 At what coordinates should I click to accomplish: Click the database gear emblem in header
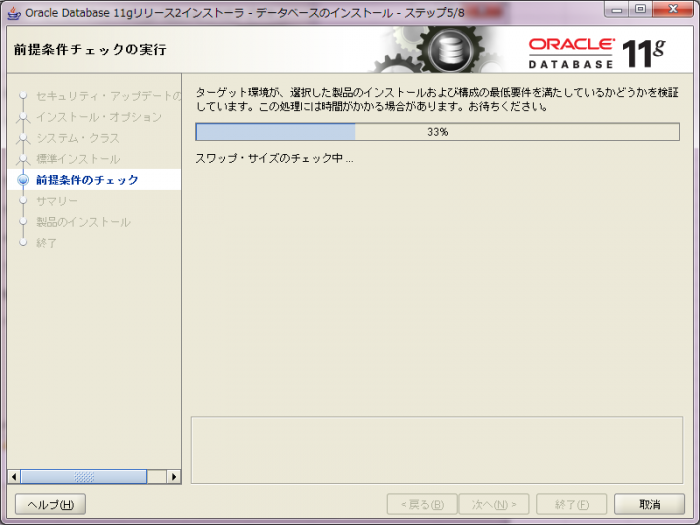tap(450, 50)
